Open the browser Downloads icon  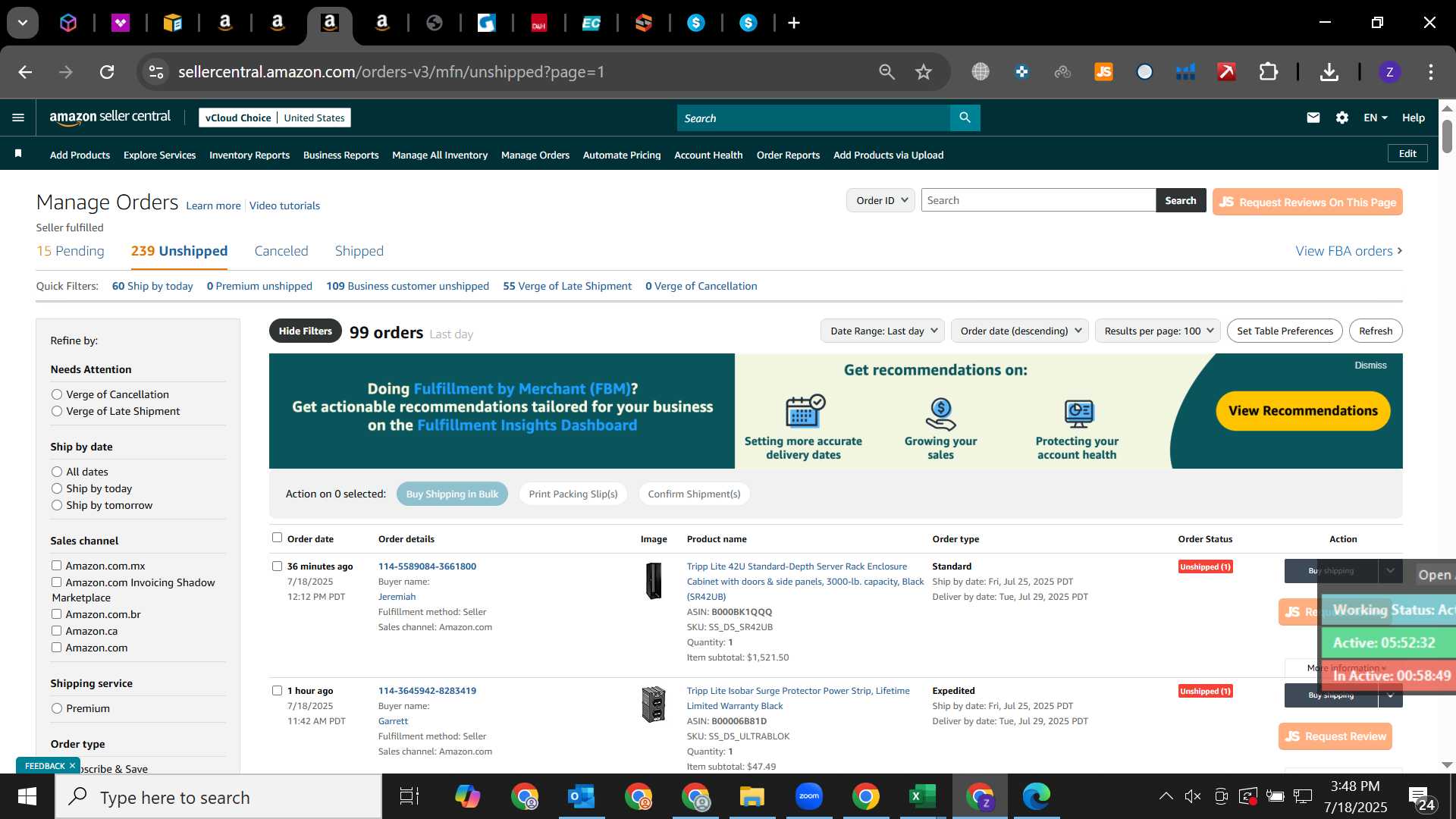pos(1329,72)
